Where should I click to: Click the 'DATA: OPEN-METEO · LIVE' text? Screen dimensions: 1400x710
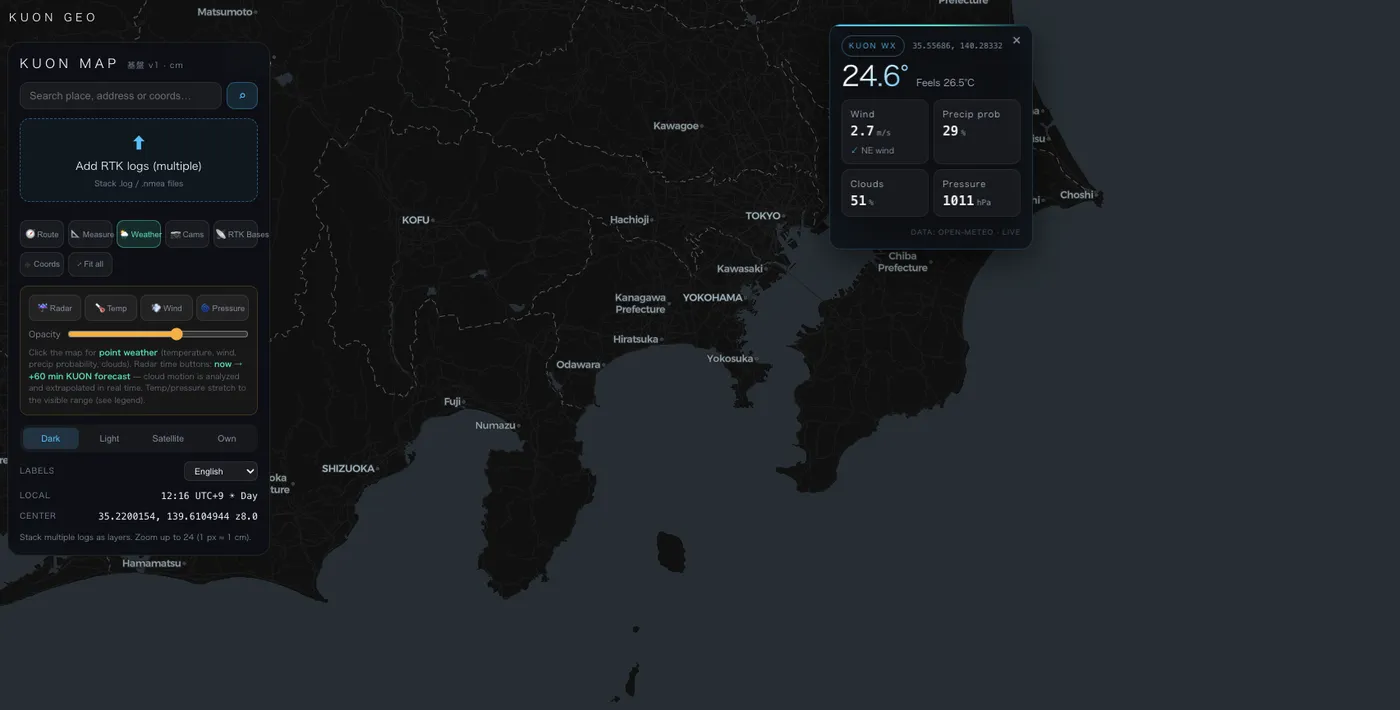(965, 232)
